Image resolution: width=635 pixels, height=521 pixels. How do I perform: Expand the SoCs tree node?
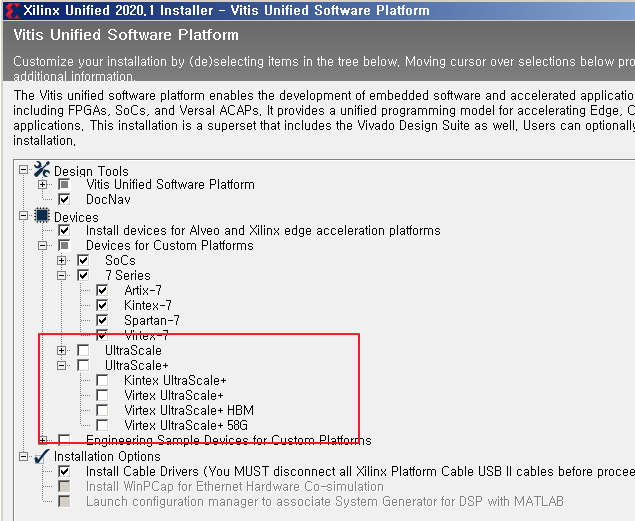62,260
